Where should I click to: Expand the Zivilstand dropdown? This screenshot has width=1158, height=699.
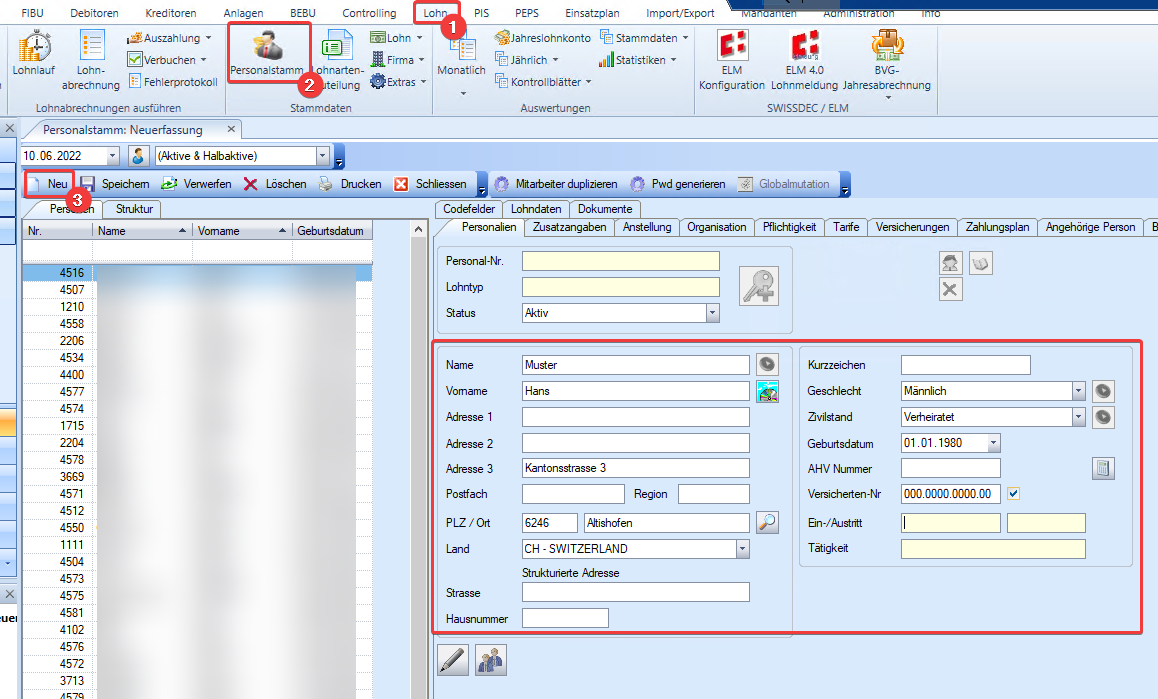pyautogui.click(x=1078, y=417)
